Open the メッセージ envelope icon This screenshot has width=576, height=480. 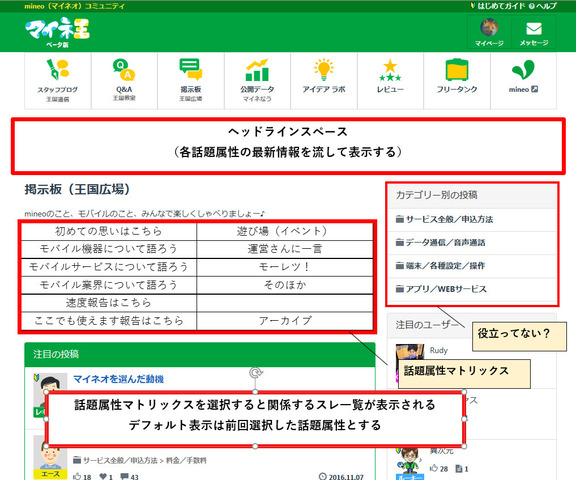pos(534,29)
